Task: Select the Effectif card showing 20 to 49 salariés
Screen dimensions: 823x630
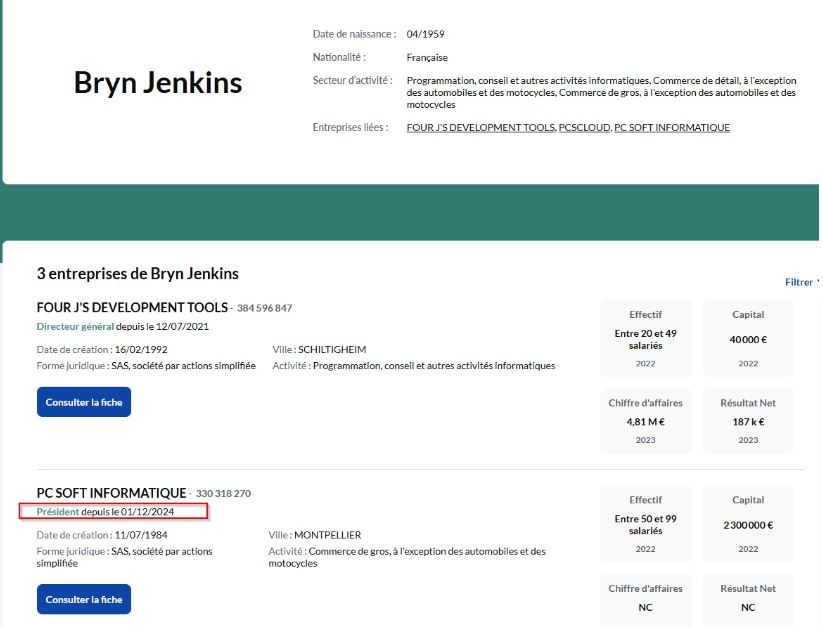Action: click(x=645, y=338)
